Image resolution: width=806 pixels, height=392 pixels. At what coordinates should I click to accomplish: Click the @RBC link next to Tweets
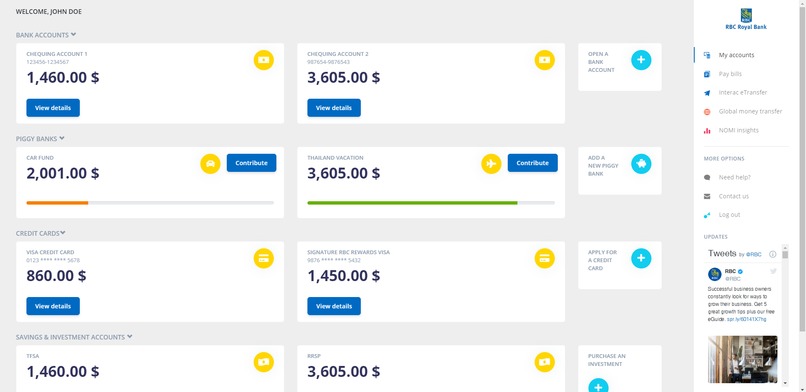[754, 254]
